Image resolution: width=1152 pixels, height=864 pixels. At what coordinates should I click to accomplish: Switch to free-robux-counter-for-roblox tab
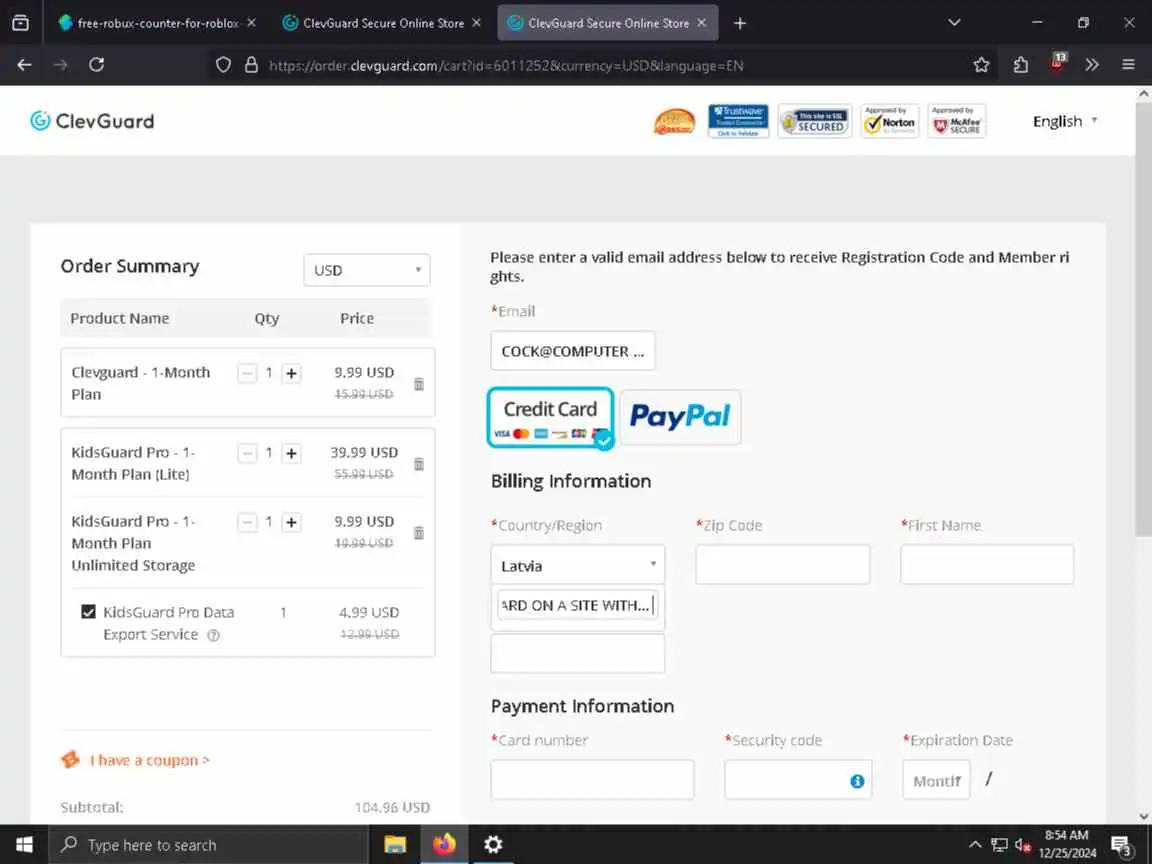(157, 24)
